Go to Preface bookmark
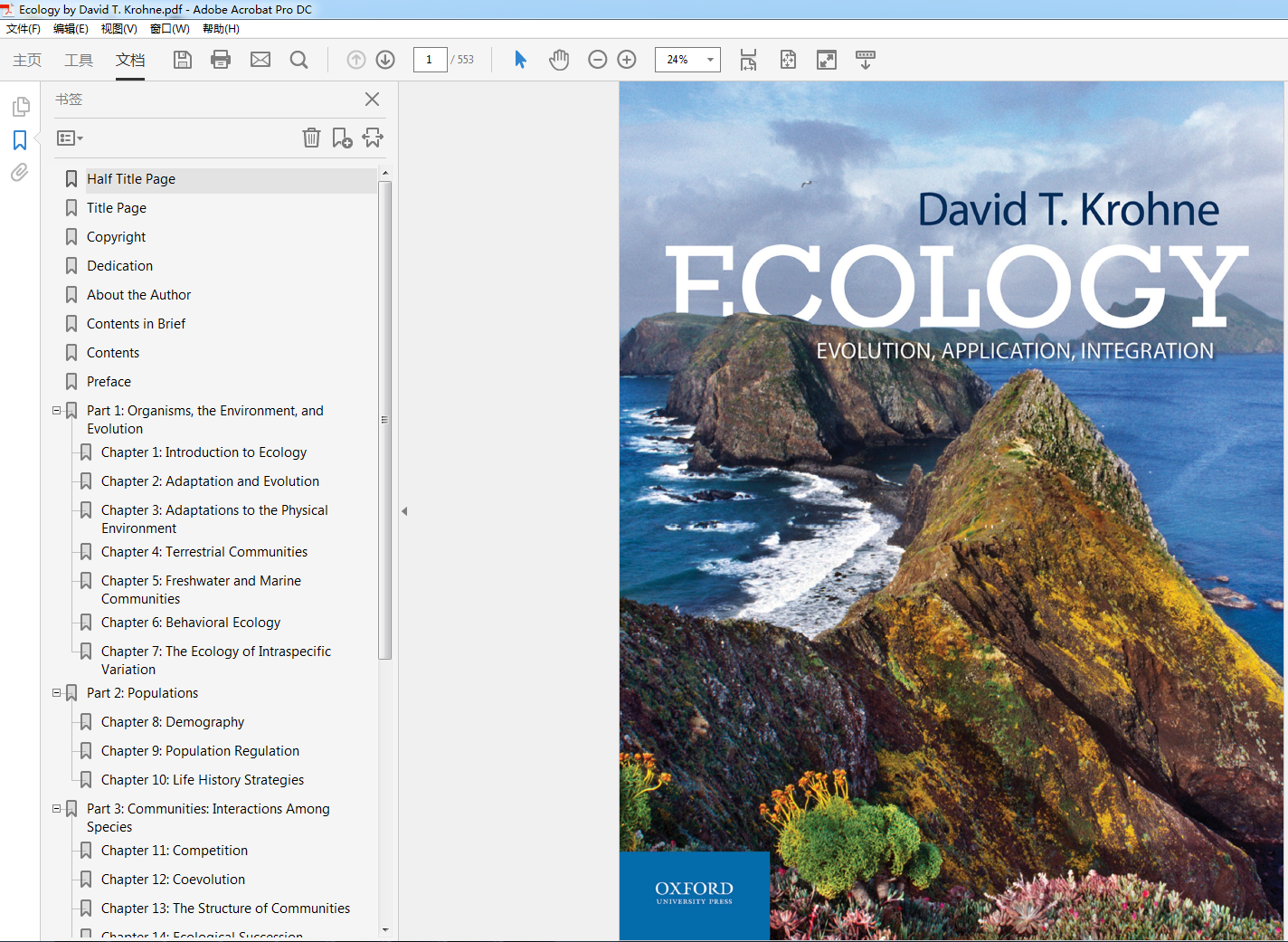1288x942 pixels. coord(109,382)
